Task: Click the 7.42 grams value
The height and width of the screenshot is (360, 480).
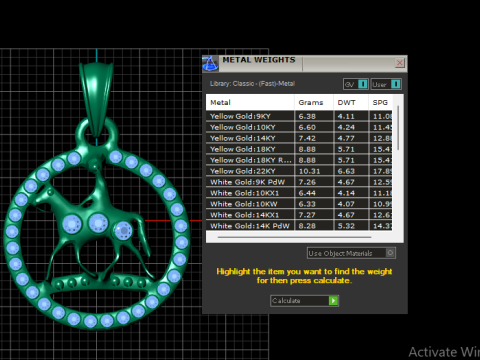Action: coord(307,138)
